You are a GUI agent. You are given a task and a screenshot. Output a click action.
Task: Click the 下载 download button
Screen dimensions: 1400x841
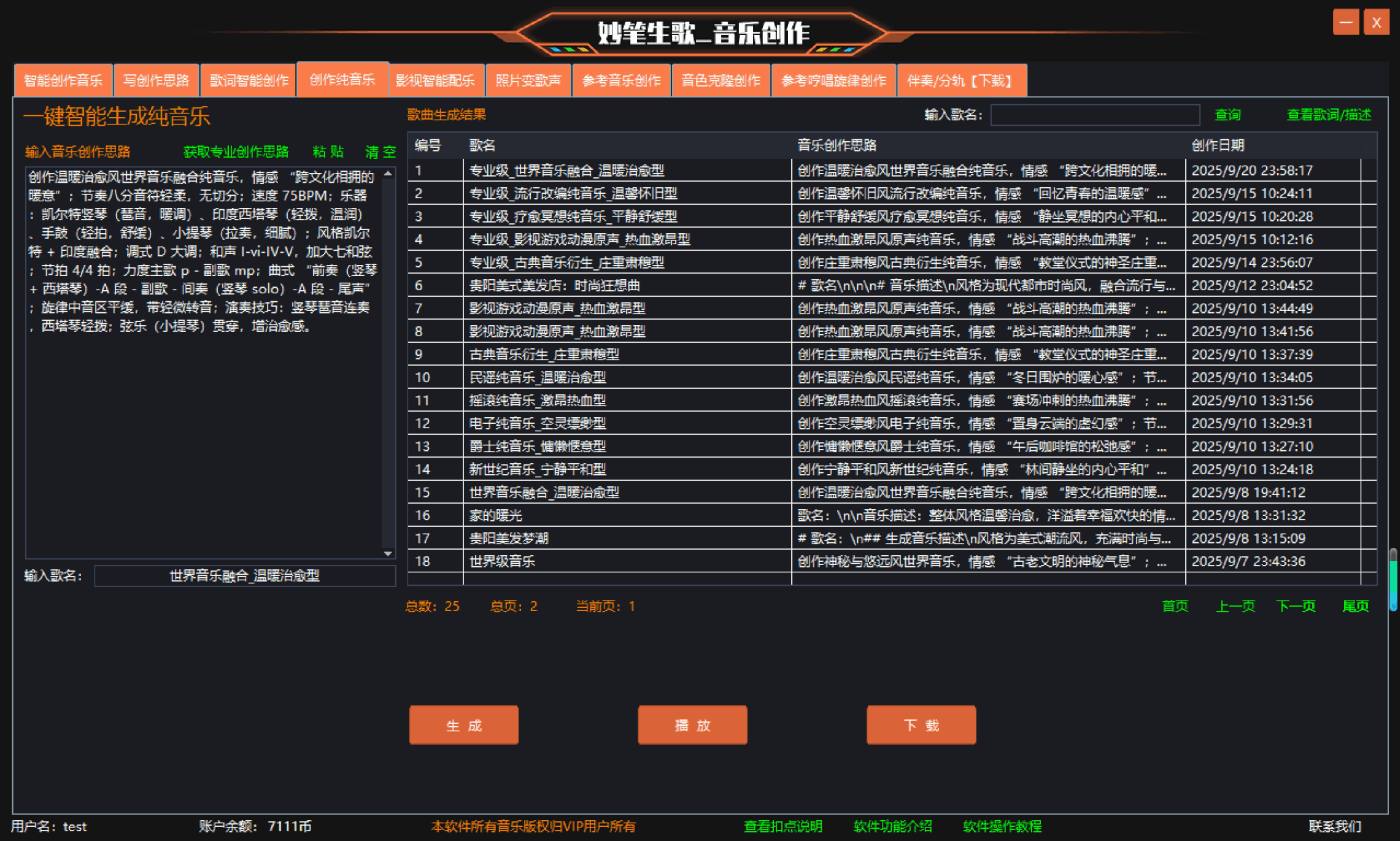pyautogui.click(x=920, y=725)
